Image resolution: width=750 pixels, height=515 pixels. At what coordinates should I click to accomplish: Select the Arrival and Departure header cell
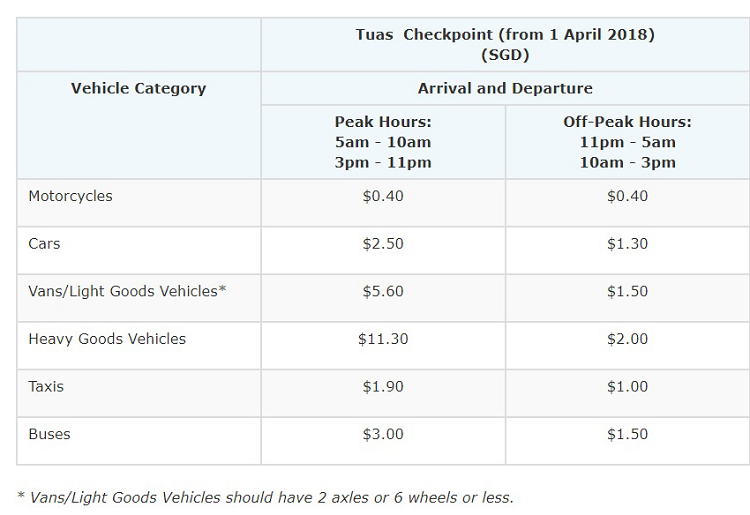pos(505,88)
